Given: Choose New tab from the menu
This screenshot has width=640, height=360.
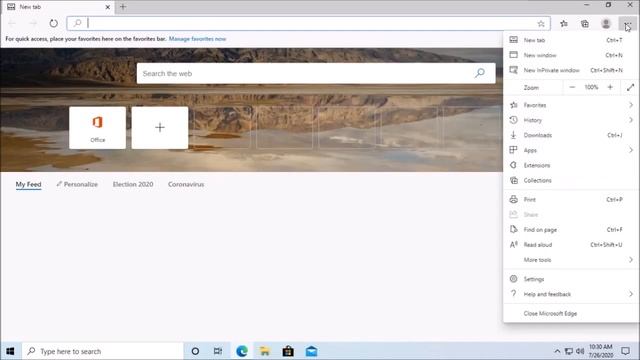Looking at the screenshot, I should click(x=571, y=40).
